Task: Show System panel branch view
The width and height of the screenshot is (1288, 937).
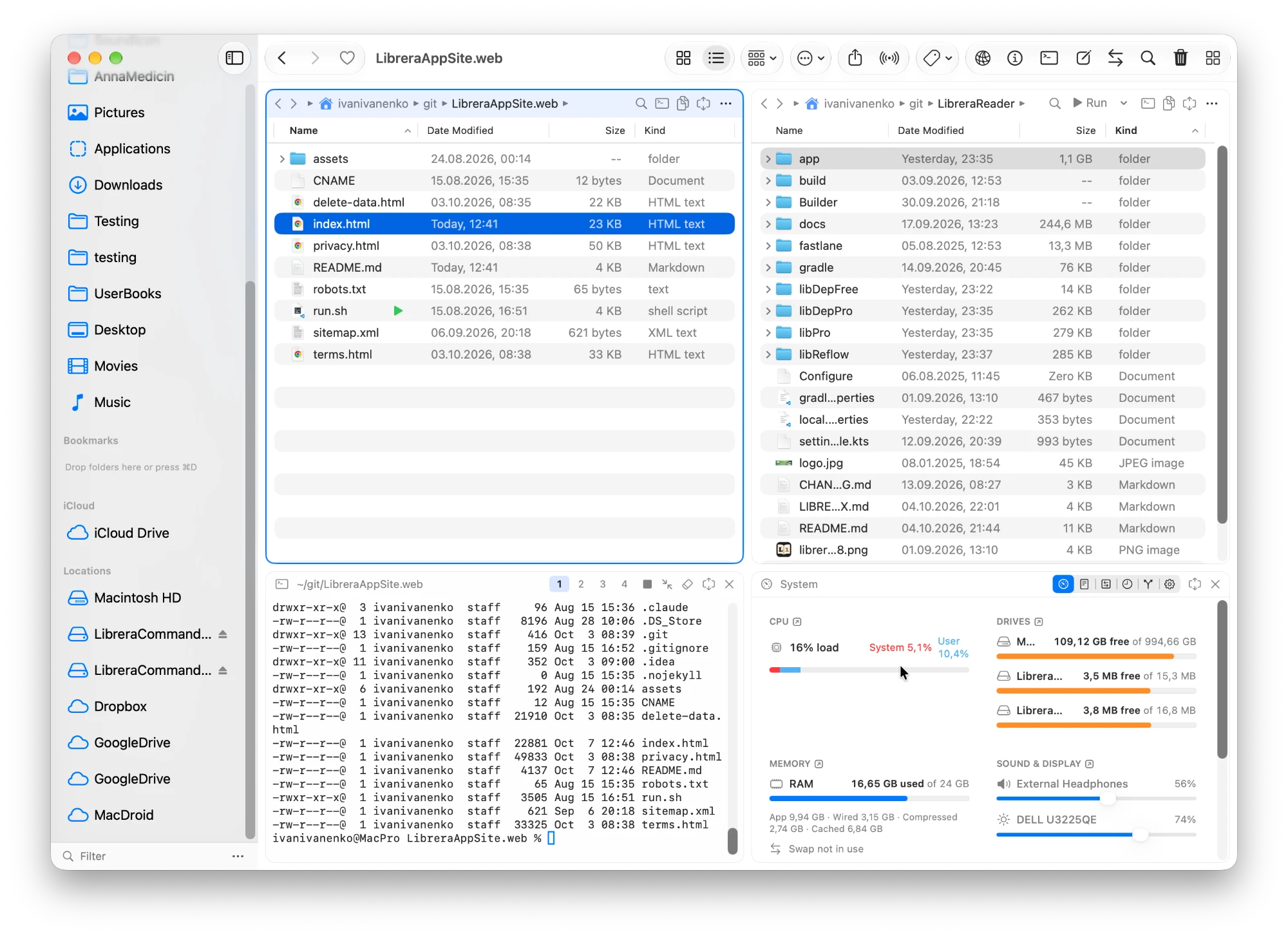Action: 1148,584
